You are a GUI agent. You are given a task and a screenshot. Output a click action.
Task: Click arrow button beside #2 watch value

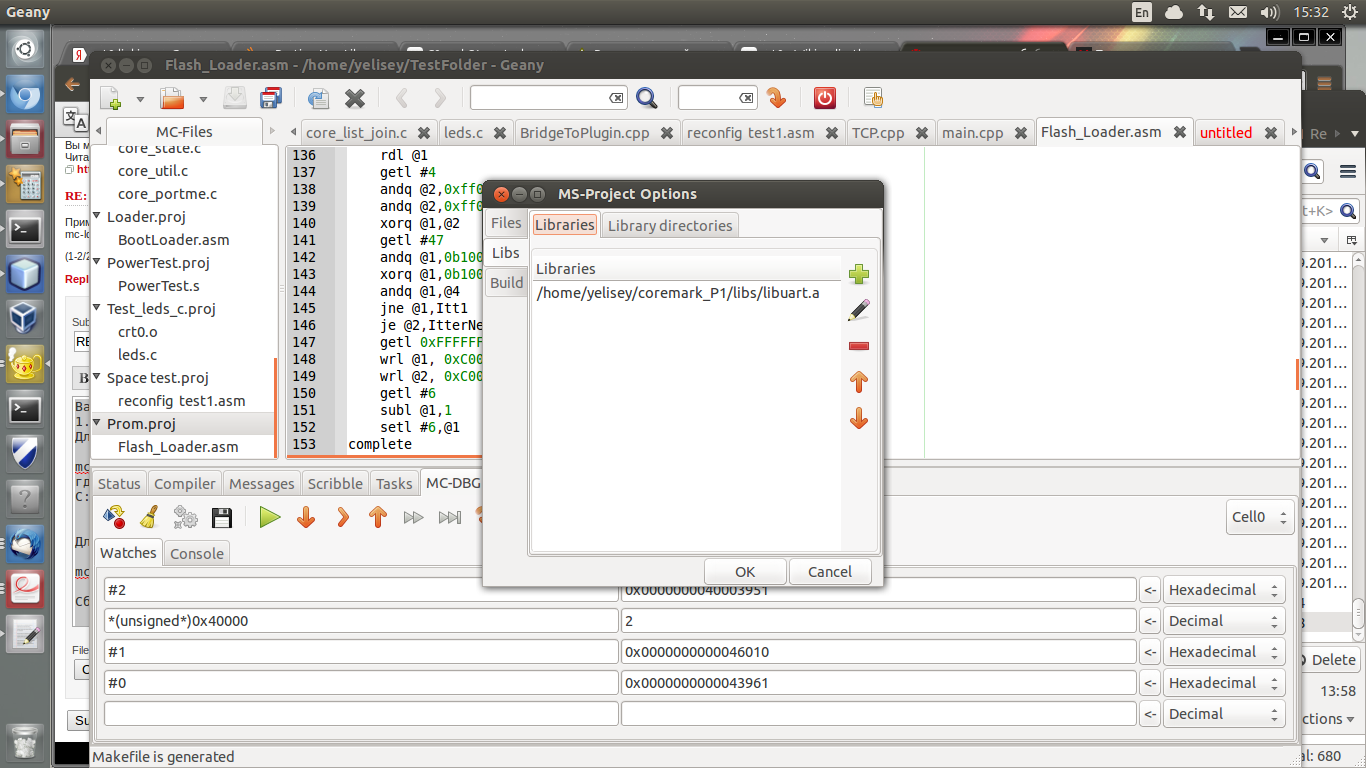coord(1150,590)
